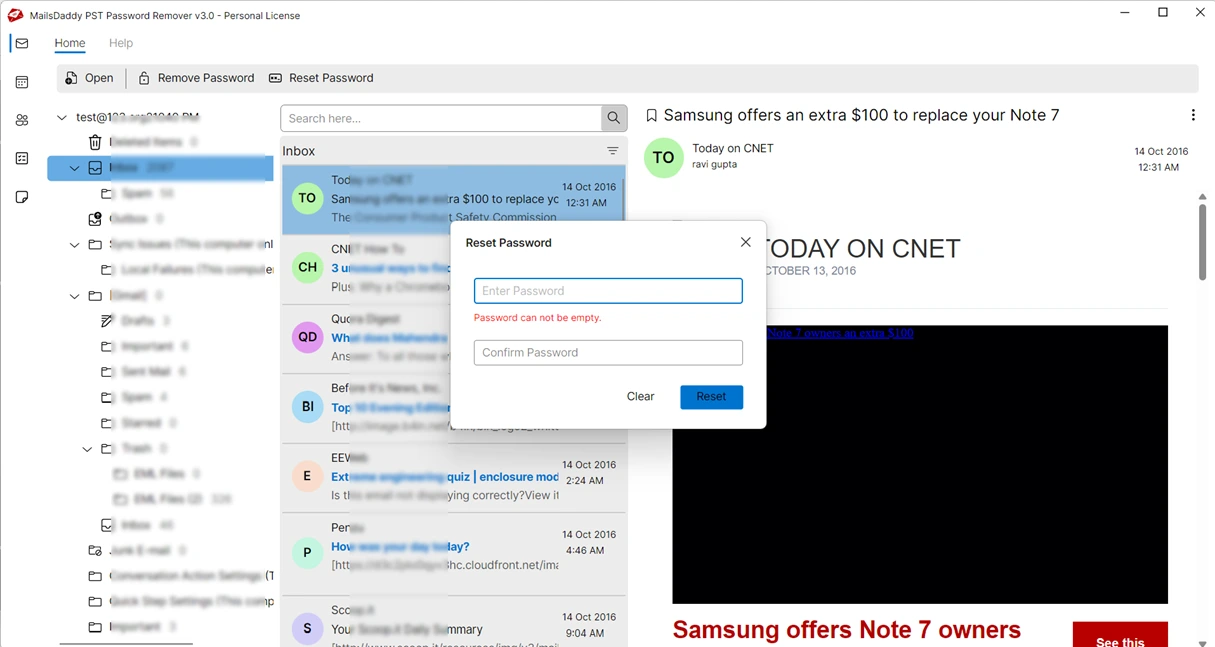Screen dimensions: 1215x647
Task: Click the search magnifier icon
Action: click(614, 118)
